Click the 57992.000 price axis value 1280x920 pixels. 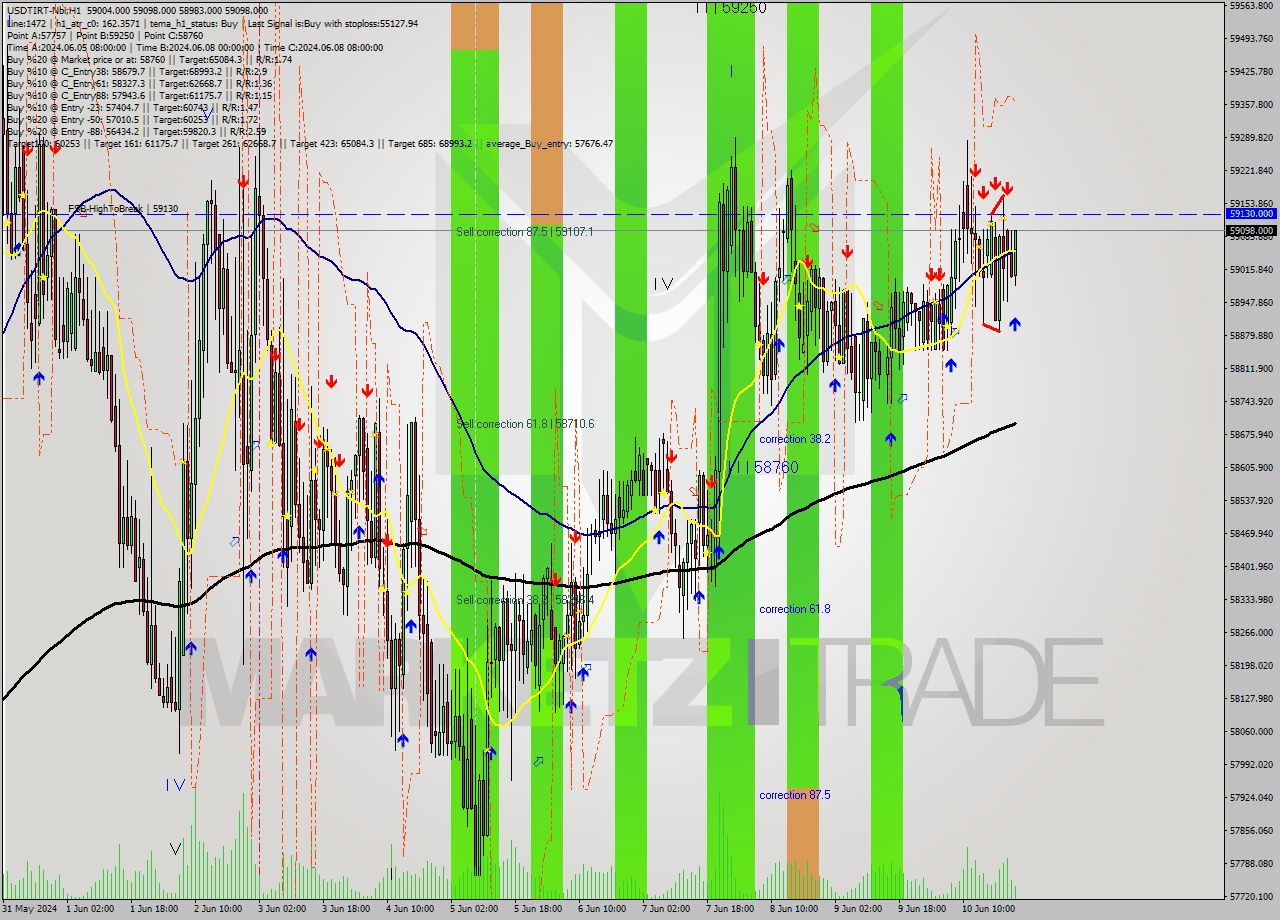coord(1252,764)
